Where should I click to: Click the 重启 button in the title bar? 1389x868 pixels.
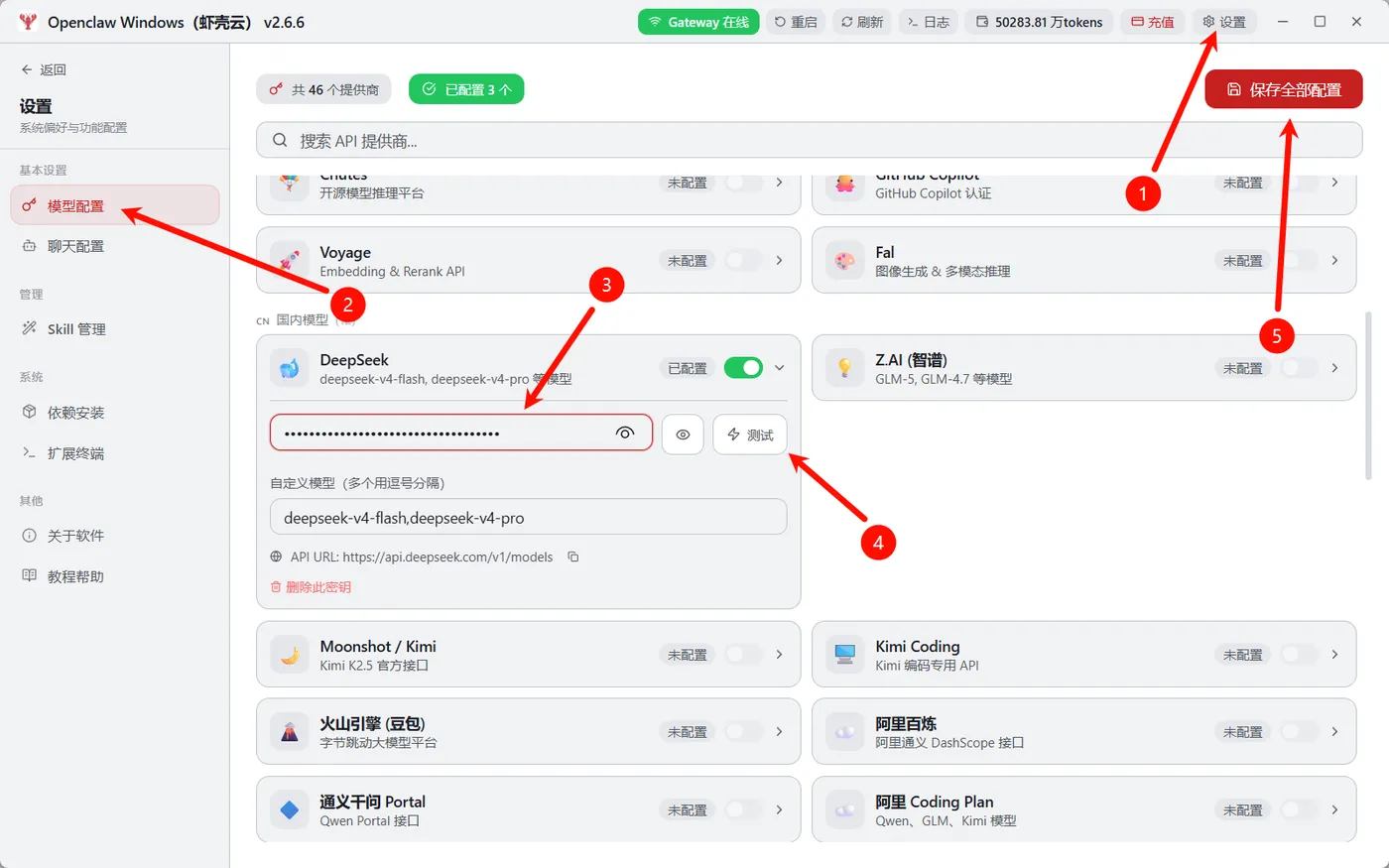796,22
